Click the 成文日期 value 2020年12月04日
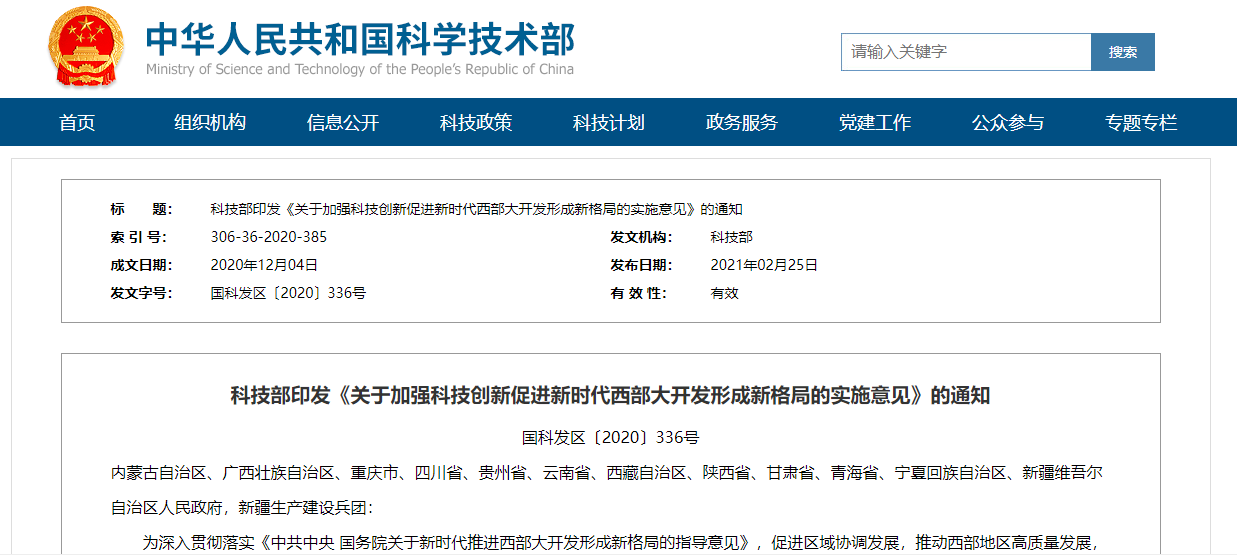Screen dimensions: 1237x556 [x=264, y=266]
